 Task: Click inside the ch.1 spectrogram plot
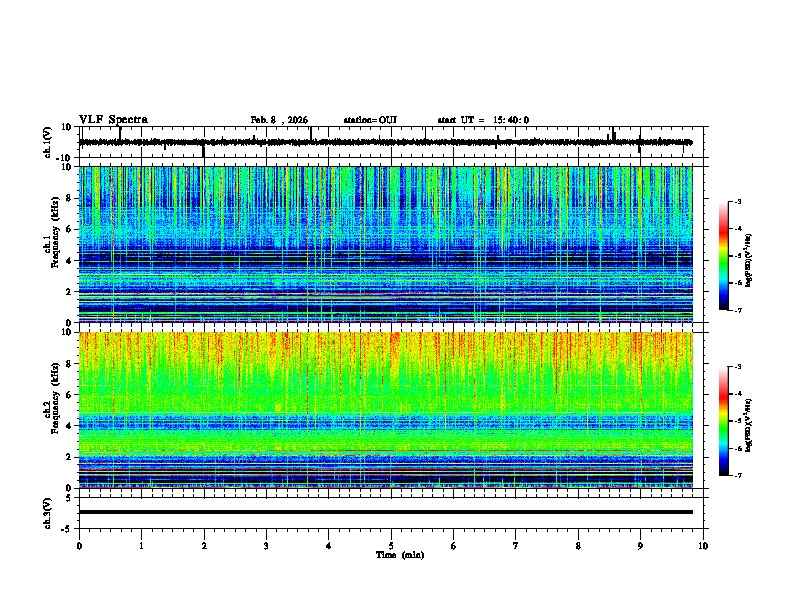(385, 244)
